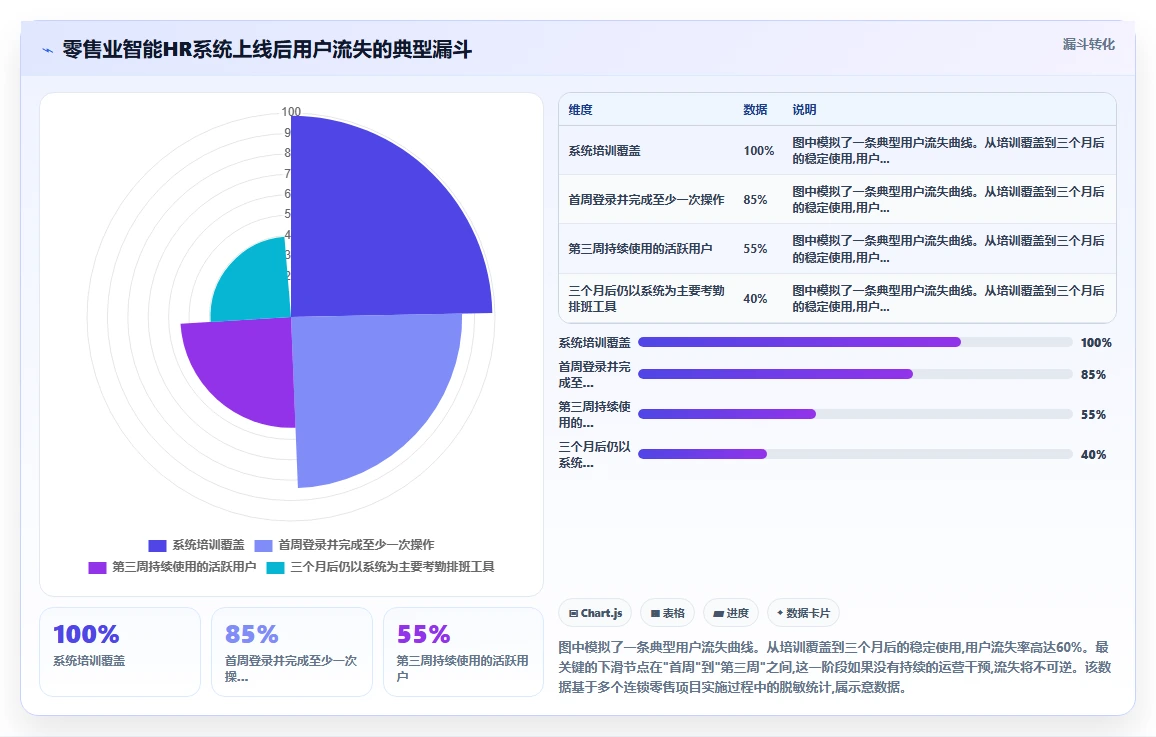Click the 系统培训覆盖 progress bar
This screenshot has height=737, width=1156.
(x=855, y=342)
